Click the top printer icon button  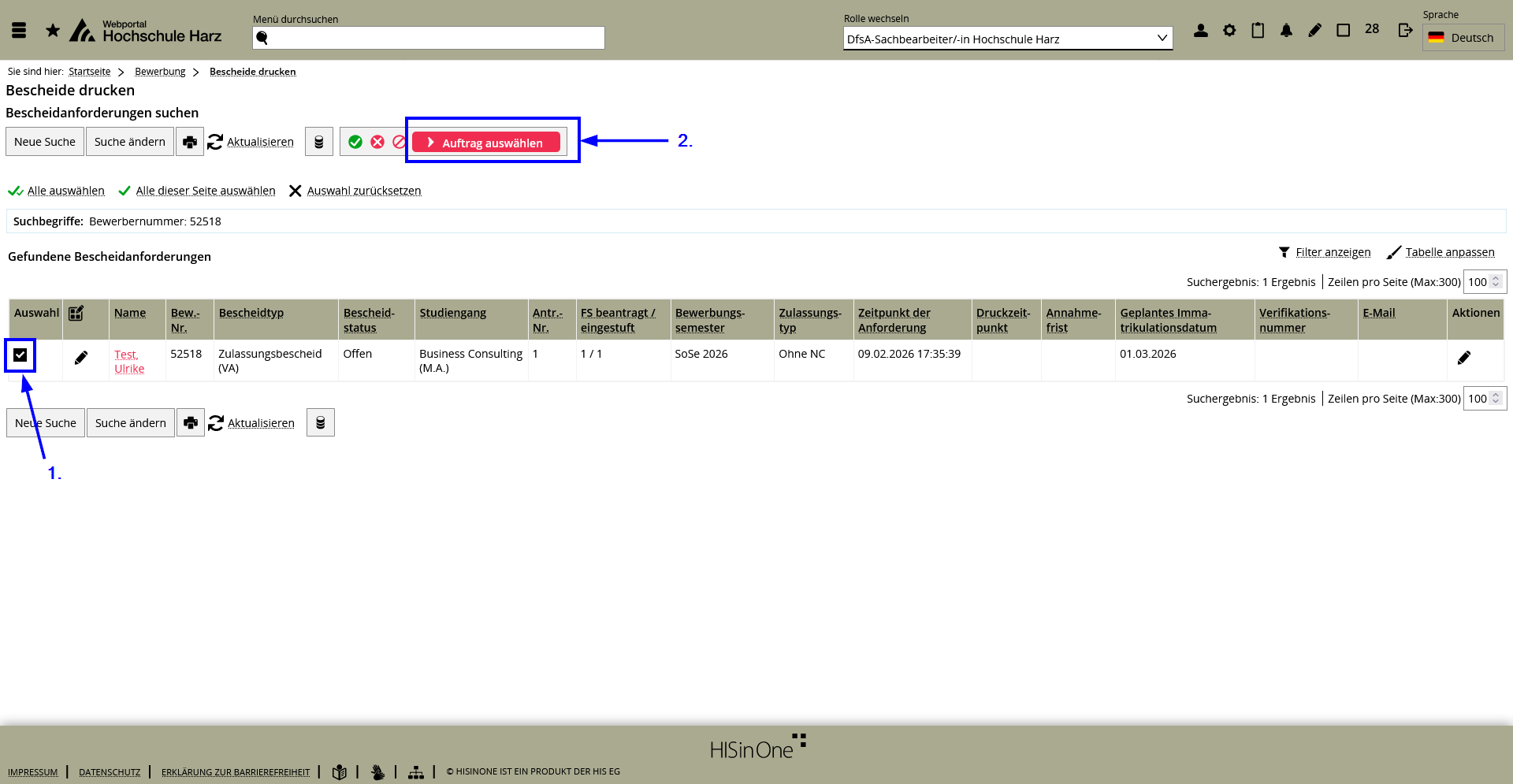[189, 142]
